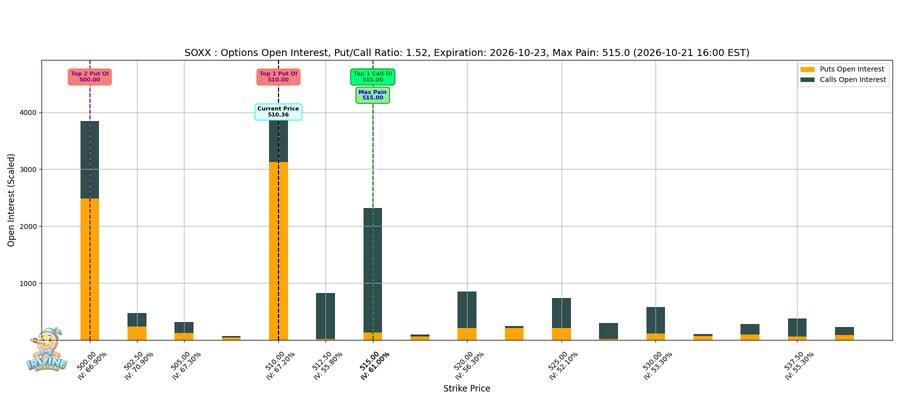Image resolution: width=900 pixels, height=400 pixels.
Task: Click the 'Open Interest (Scaled)' y-axis title
Action: (x=11, y=200)
